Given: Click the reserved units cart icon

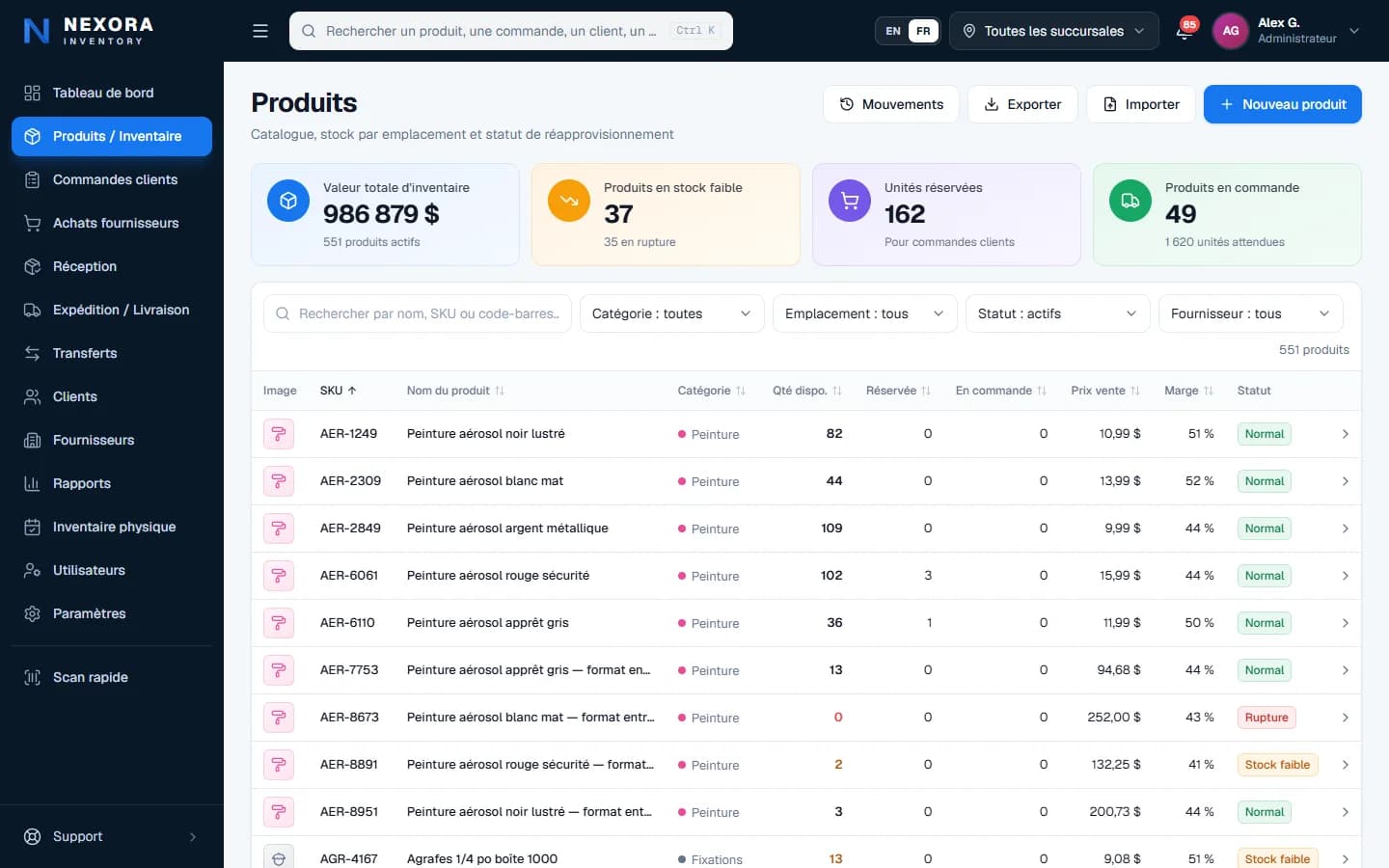Looking at the screenshot, I should point(849,201).
